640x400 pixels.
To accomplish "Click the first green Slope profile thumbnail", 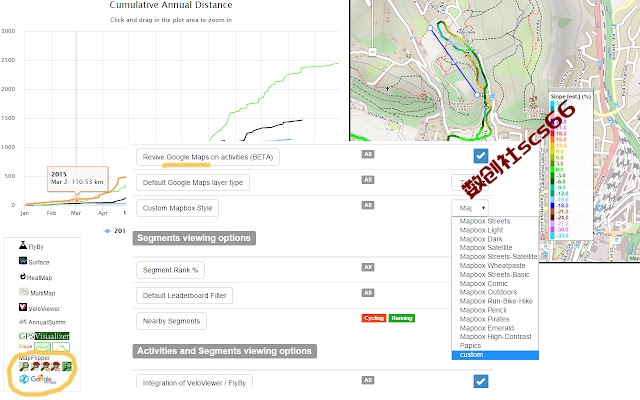I will point(42,347).
